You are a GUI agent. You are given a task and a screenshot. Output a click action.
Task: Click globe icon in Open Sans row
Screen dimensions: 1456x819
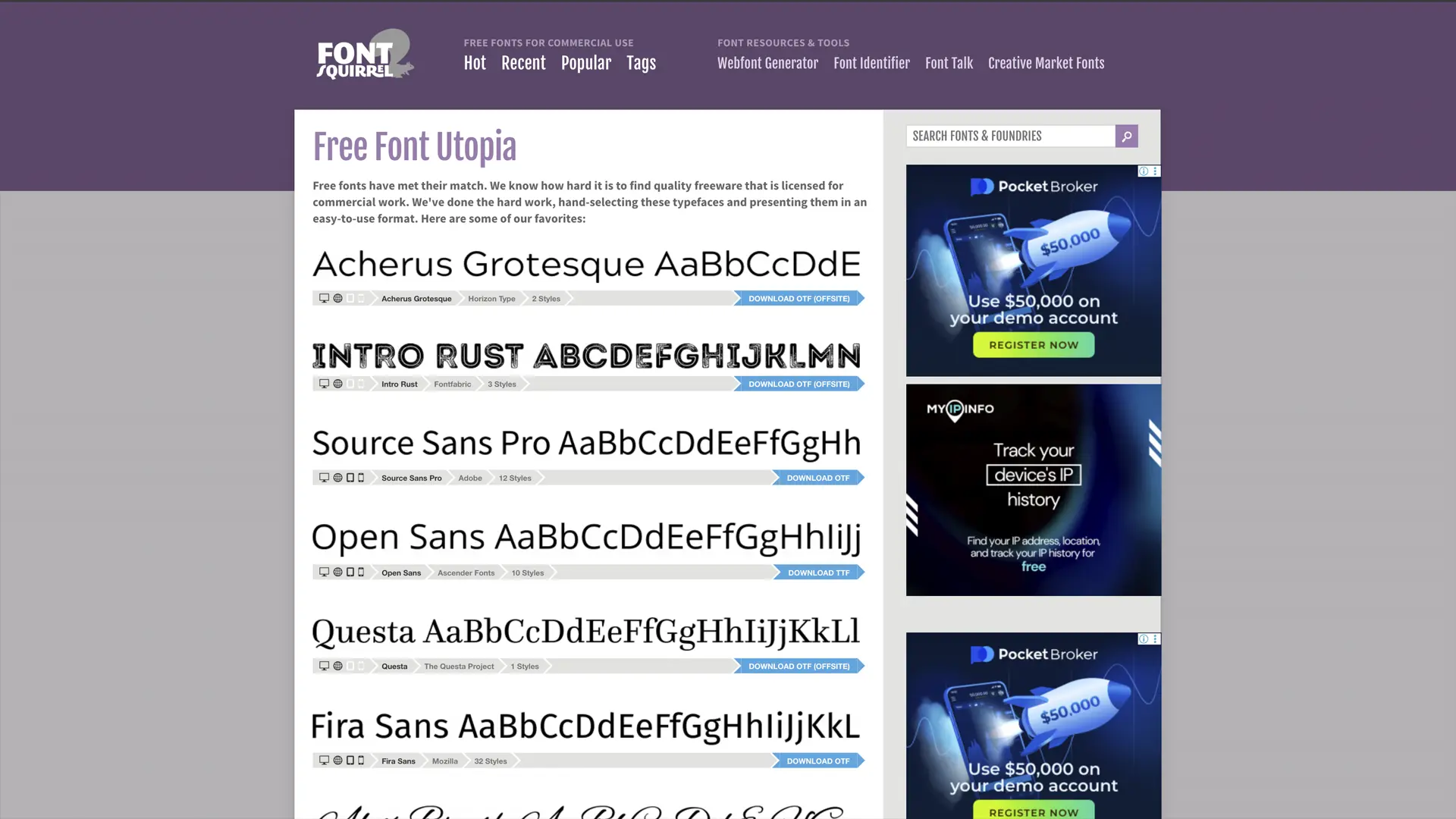337,573
